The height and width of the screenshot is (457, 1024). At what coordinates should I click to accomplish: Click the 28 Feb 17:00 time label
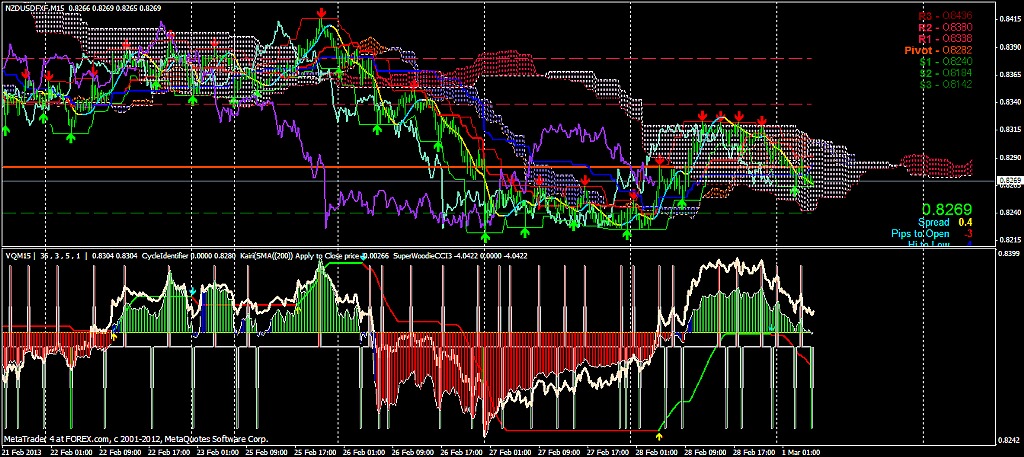pos(754,451)
